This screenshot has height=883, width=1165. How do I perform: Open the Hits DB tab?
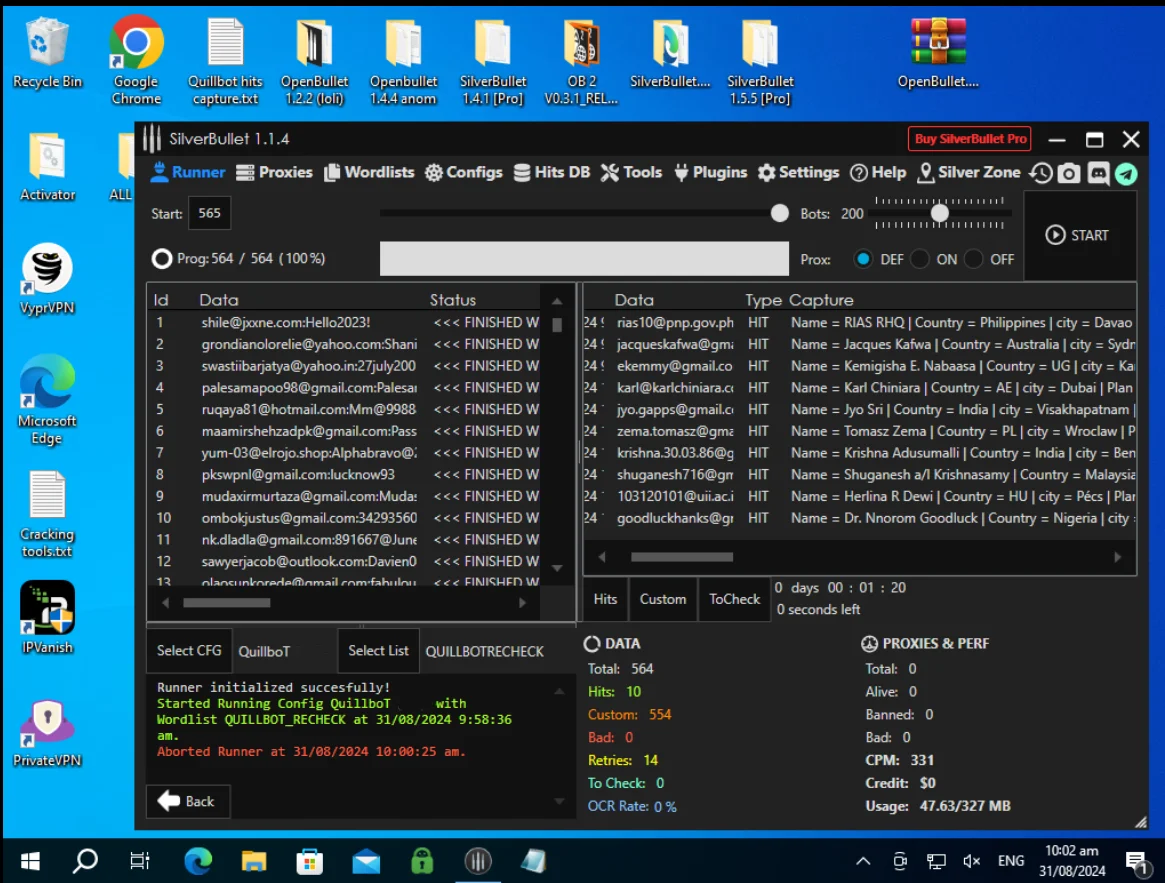click(x=551, y=172)
